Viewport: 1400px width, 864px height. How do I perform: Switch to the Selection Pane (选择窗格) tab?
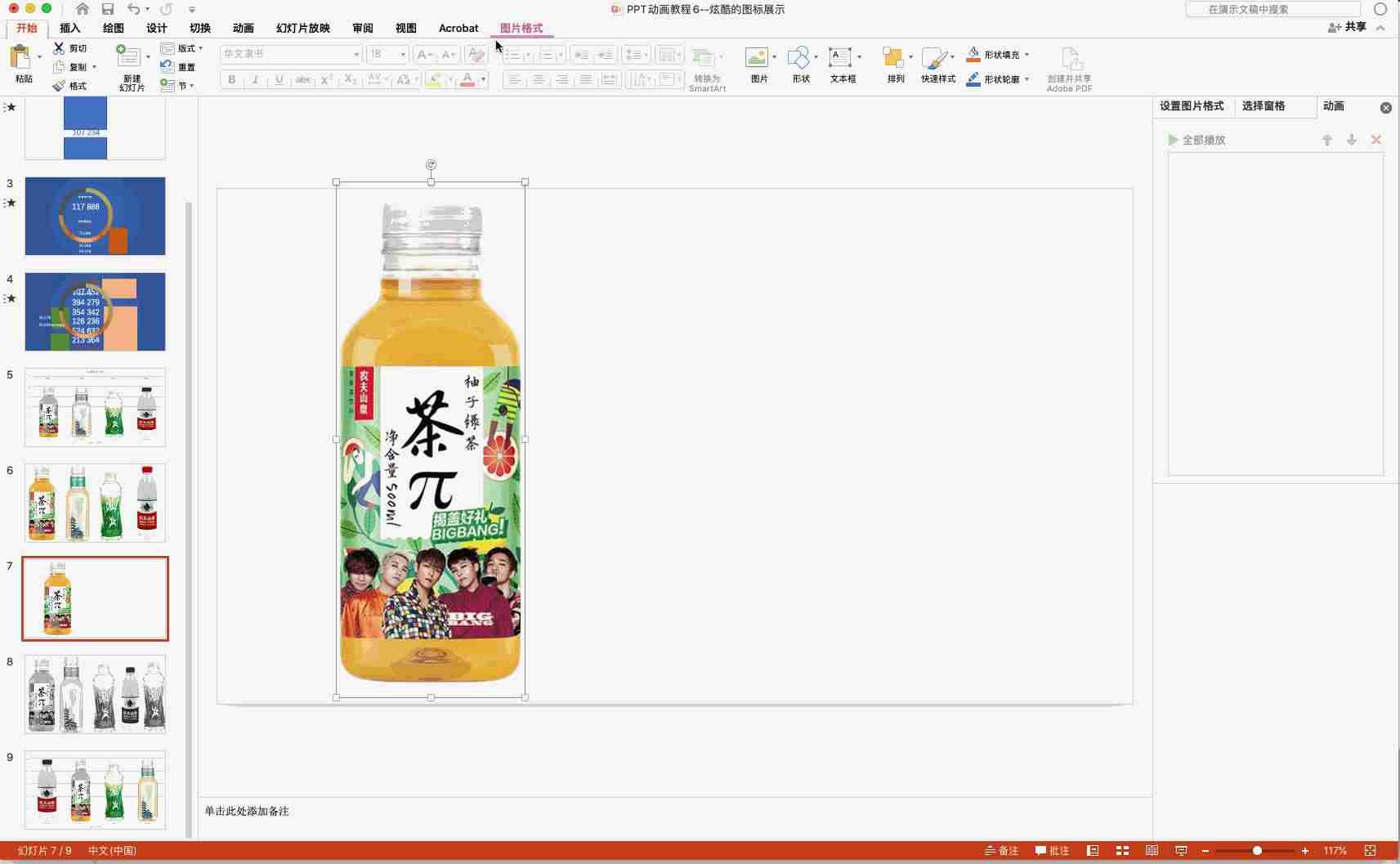pyautogui.click(x=1264, y=106)
